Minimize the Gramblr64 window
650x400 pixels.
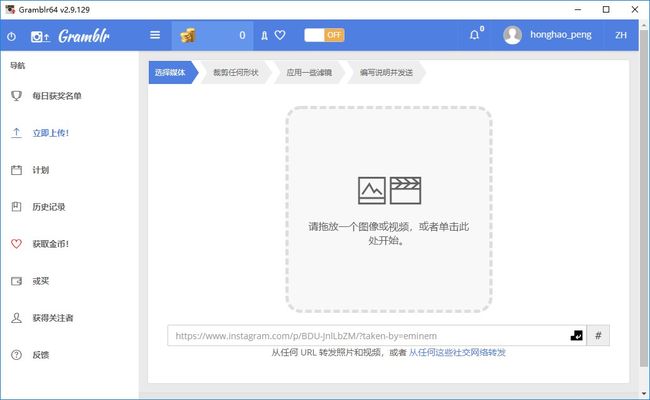pyautogui.click(x=578, y=10)
